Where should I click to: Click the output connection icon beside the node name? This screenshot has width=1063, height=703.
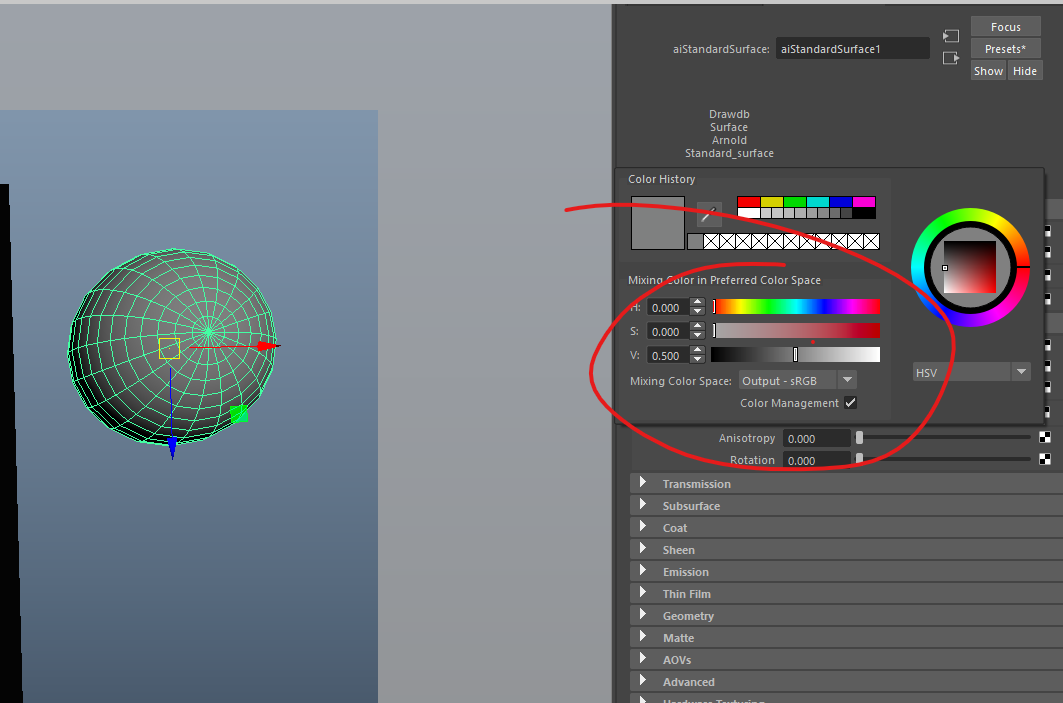(951, 58)
